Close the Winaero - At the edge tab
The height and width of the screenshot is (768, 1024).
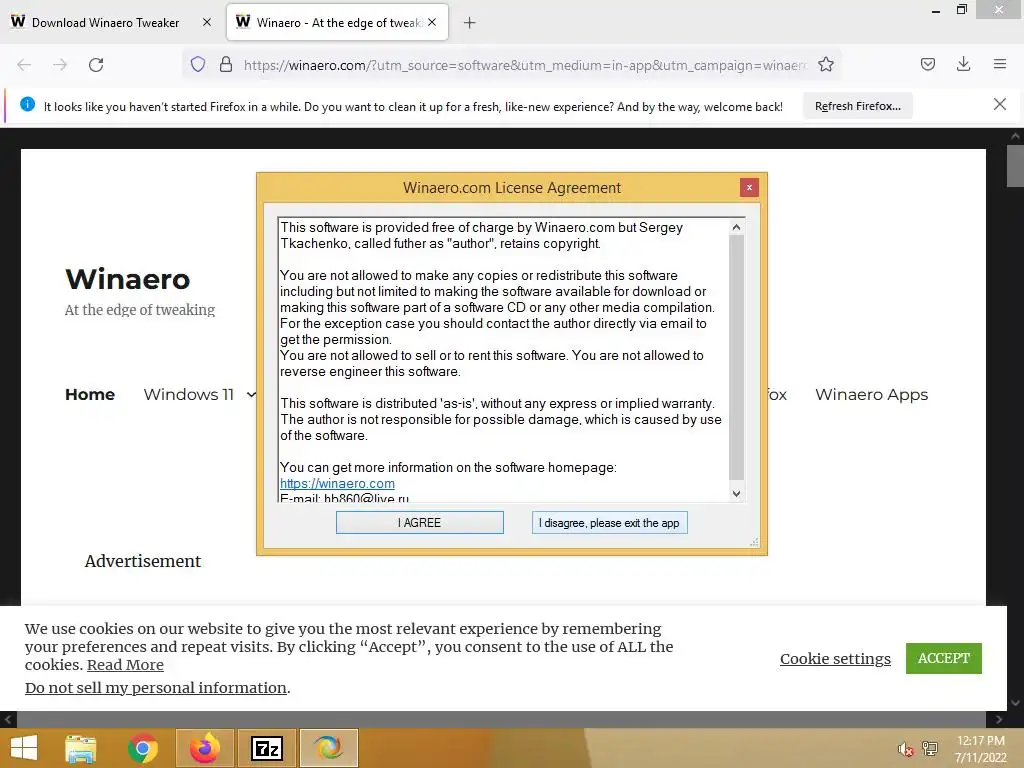[432, 22]
